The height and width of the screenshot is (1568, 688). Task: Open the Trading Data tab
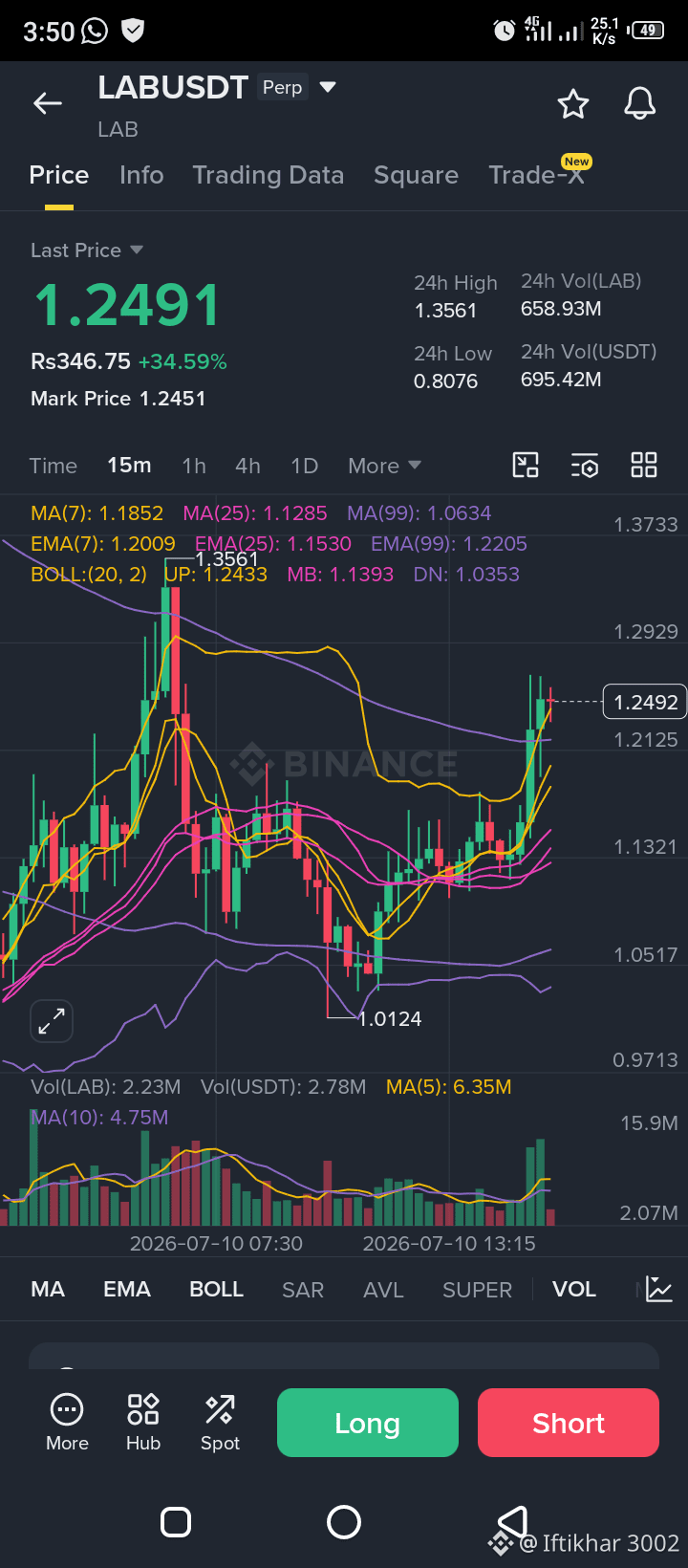tap(269, 175)
